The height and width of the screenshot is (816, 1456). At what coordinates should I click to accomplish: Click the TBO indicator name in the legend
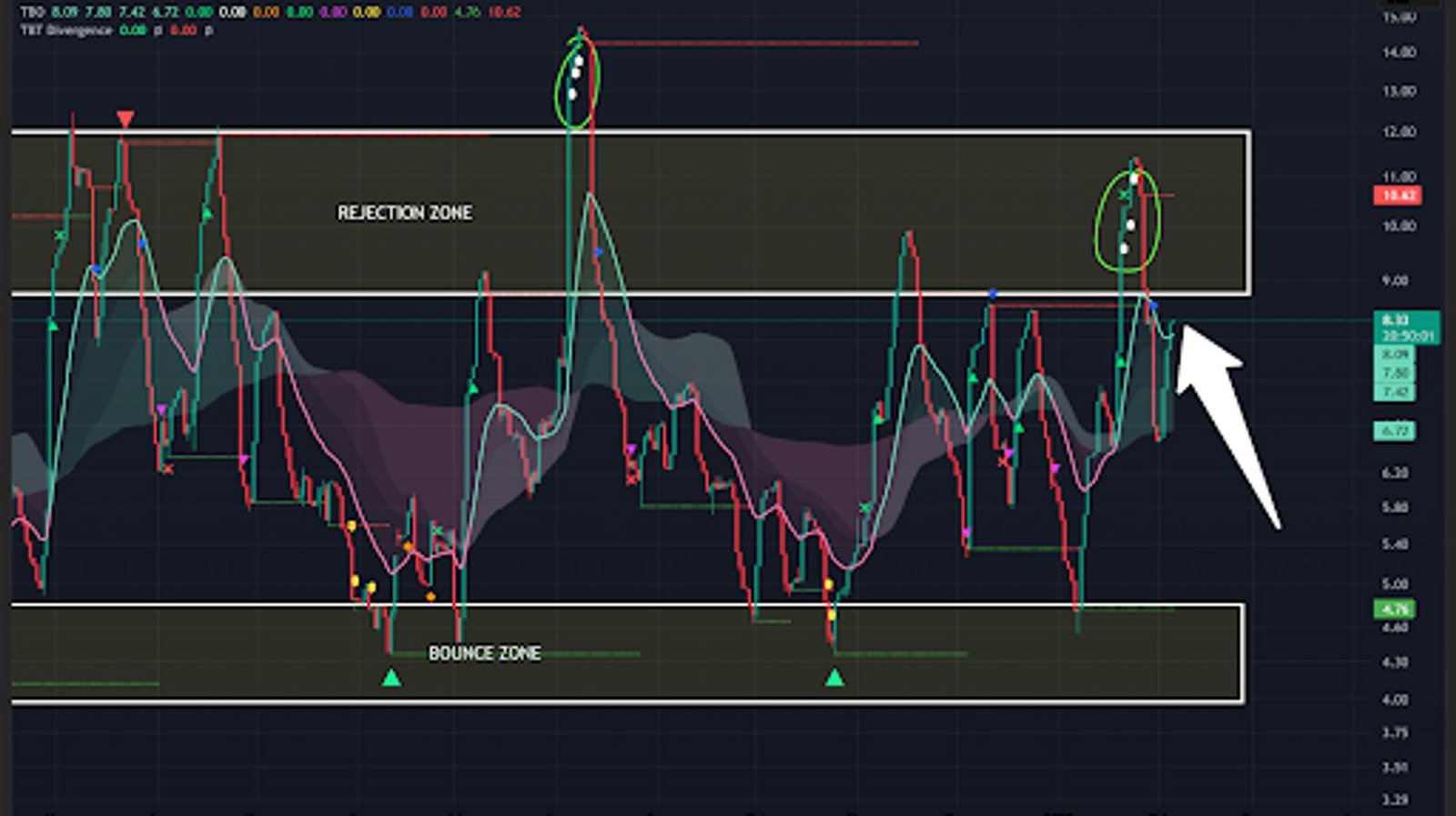click(33, 12)
